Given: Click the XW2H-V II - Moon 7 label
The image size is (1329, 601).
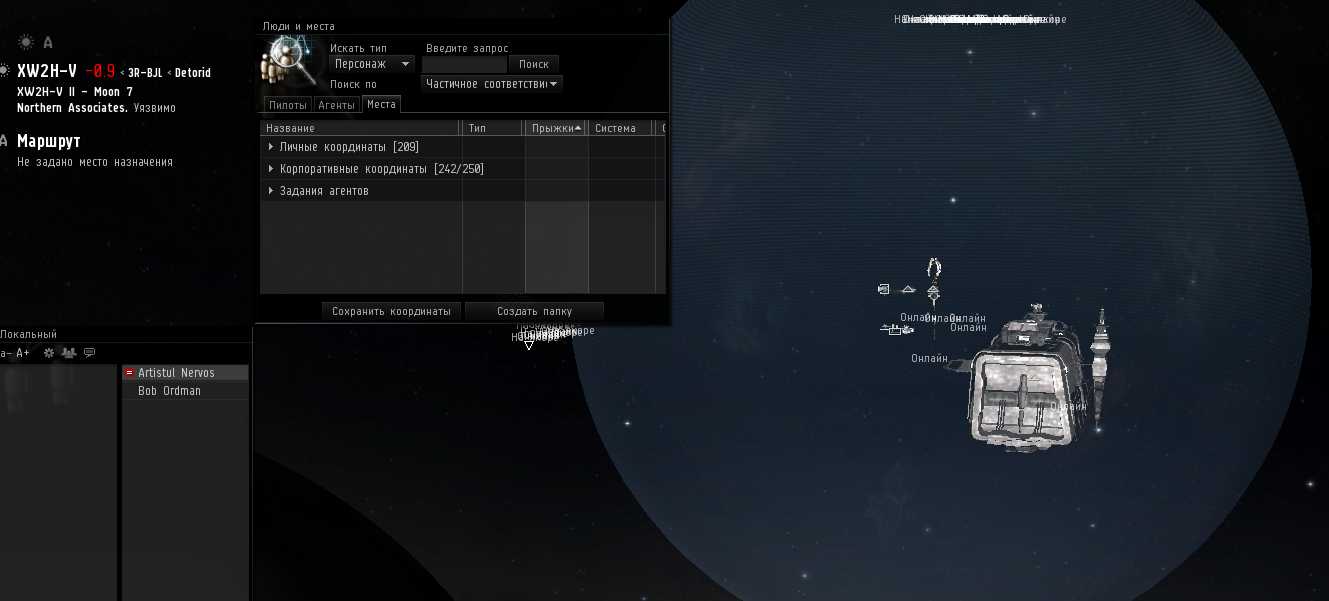Looking at the screenshot, I should pos(75,92).
